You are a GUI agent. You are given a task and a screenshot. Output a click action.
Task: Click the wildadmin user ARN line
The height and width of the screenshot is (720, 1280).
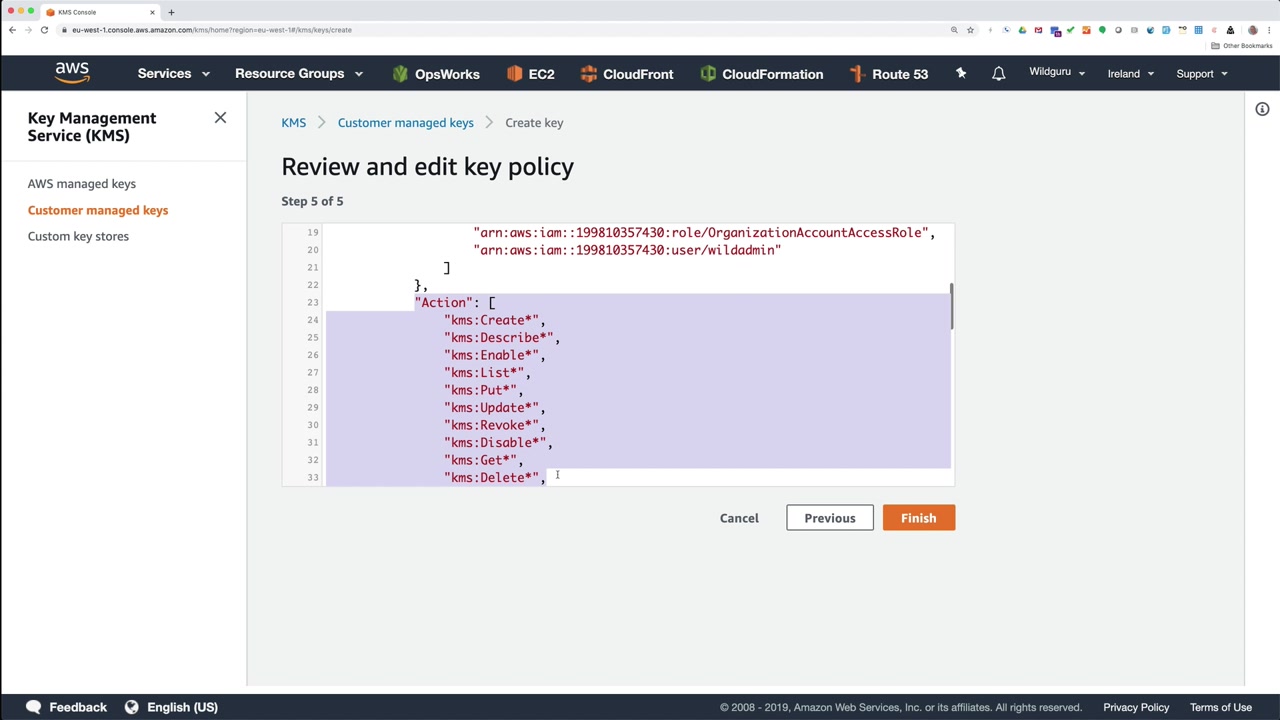coord(627,250)
